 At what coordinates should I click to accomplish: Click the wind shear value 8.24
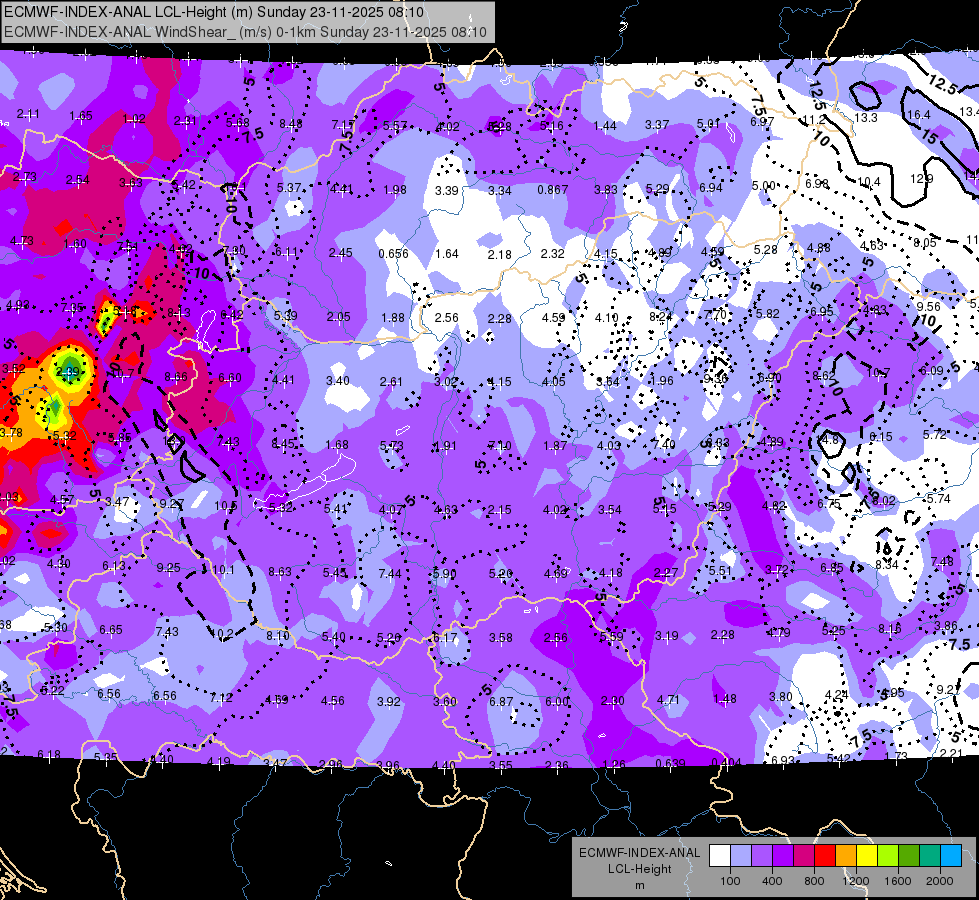[x=661, y=317]
